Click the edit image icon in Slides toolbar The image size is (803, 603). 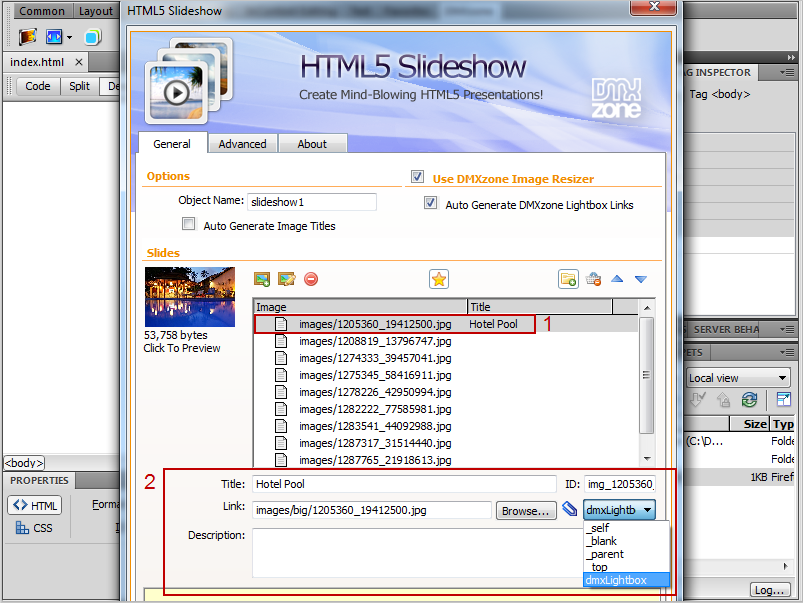[x=286, y=279]
